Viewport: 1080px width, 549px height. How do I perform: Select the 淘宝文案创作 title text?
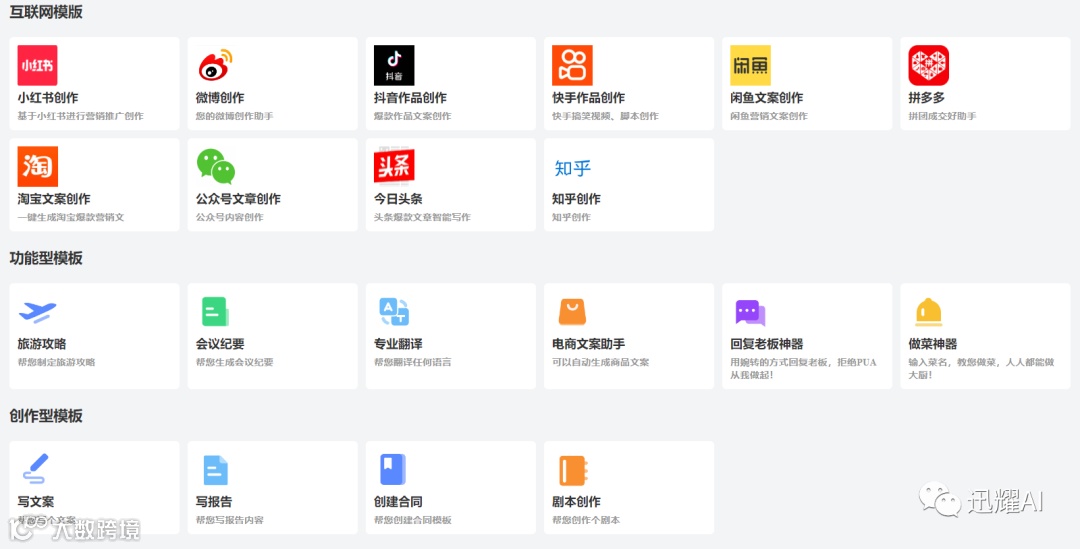click(54, 199)
